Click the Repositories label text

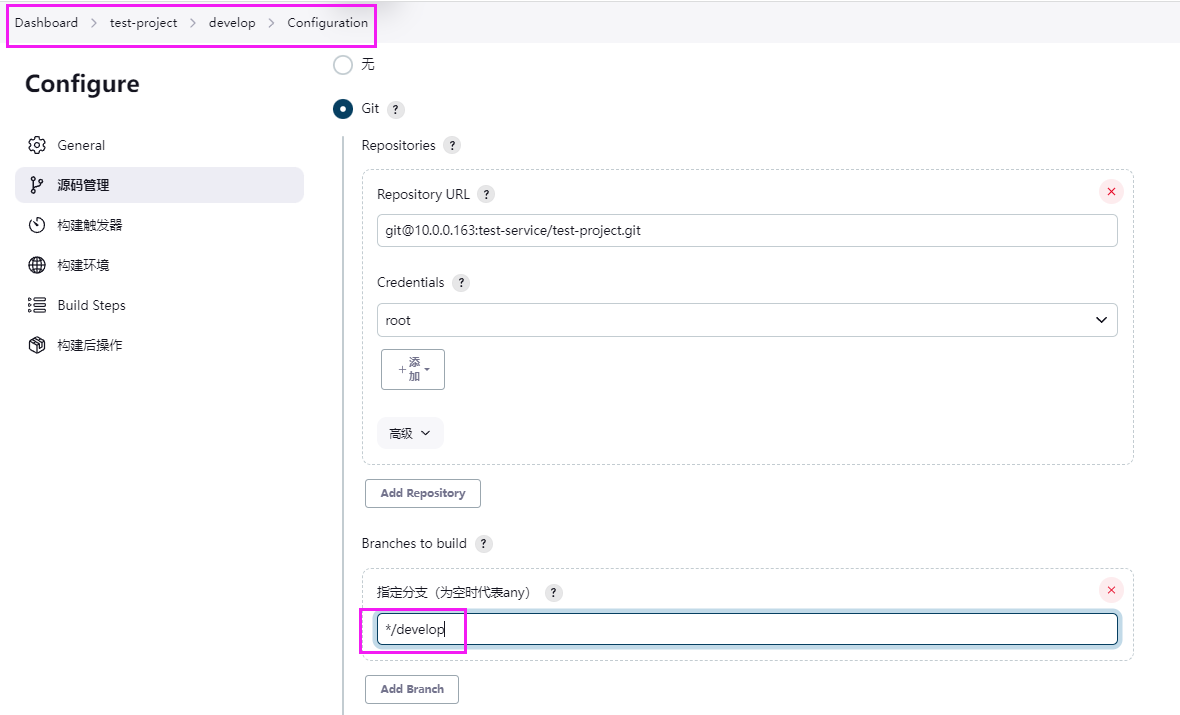(398, 145)
